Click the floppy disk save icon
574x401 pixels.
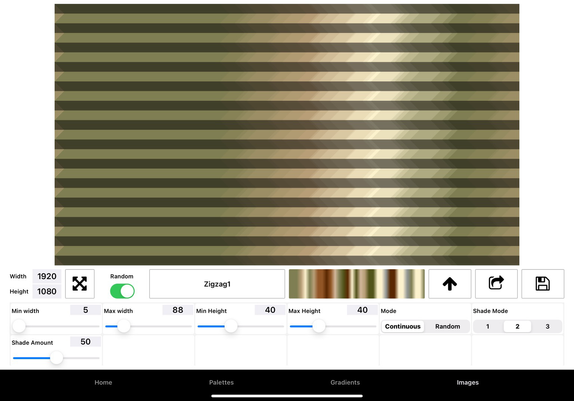pyautogui.click(x=543, y=284)
